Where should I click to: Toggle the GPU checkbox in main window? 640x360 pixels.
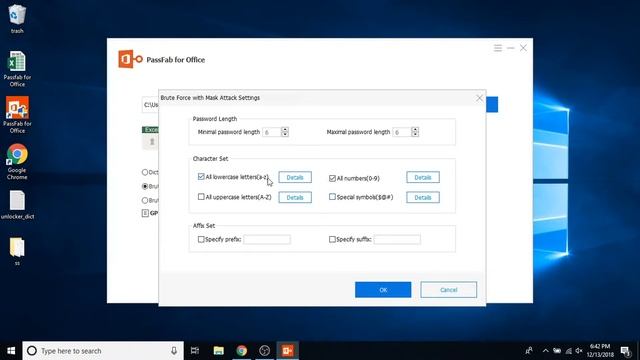(x=145, y=213)
